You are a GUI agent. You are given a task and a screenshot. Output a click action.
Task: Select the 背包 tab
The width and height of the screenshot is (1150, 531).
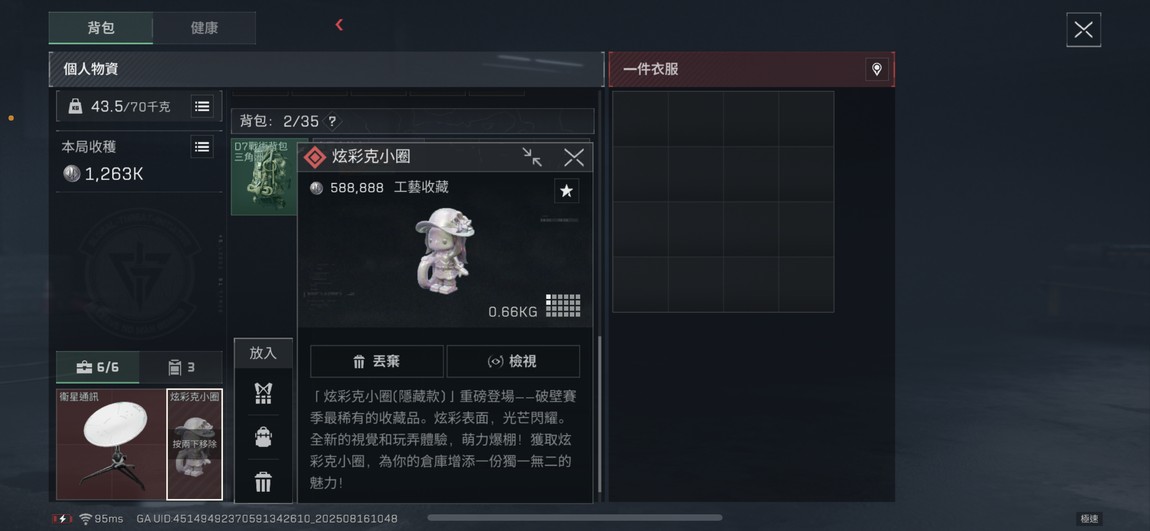(x=100, y=28)
